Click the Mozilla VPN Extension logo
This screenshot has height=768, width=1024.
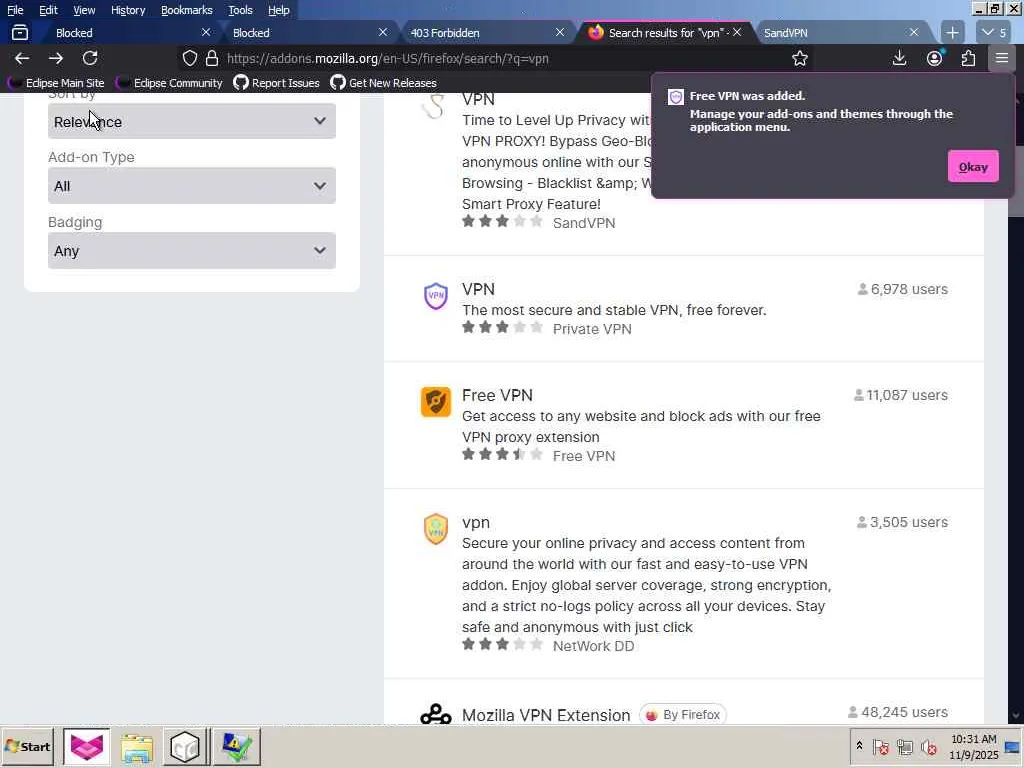[436, 714]
